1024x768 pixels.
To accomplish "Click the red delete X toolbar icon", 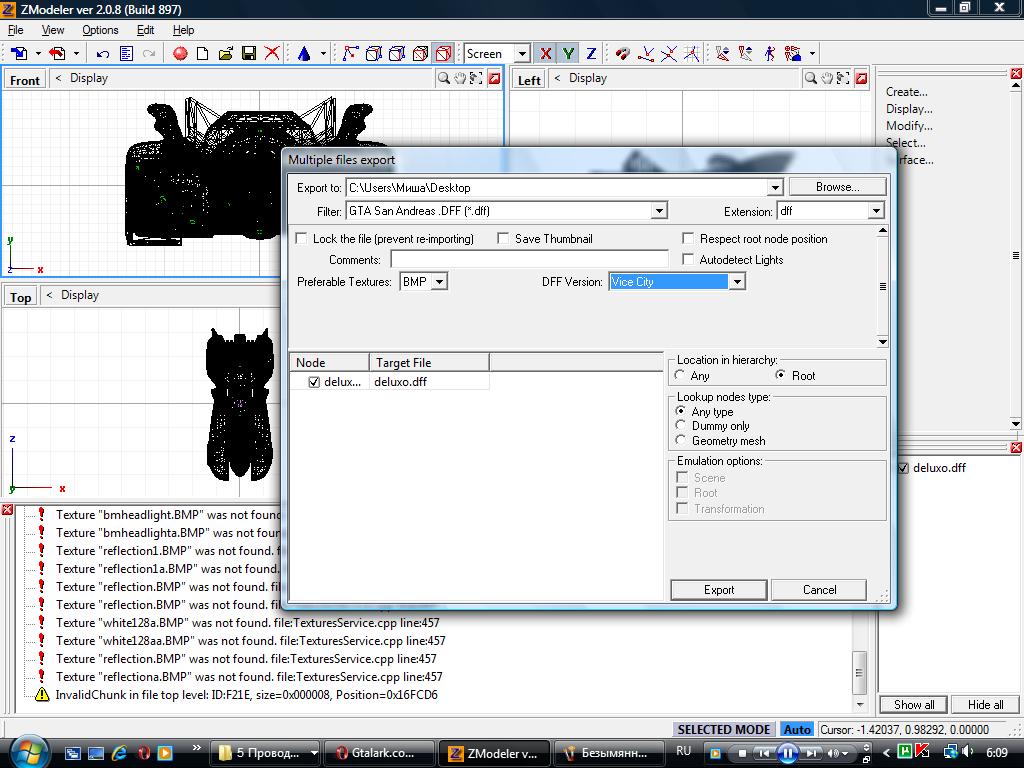I will pos(272,53).
